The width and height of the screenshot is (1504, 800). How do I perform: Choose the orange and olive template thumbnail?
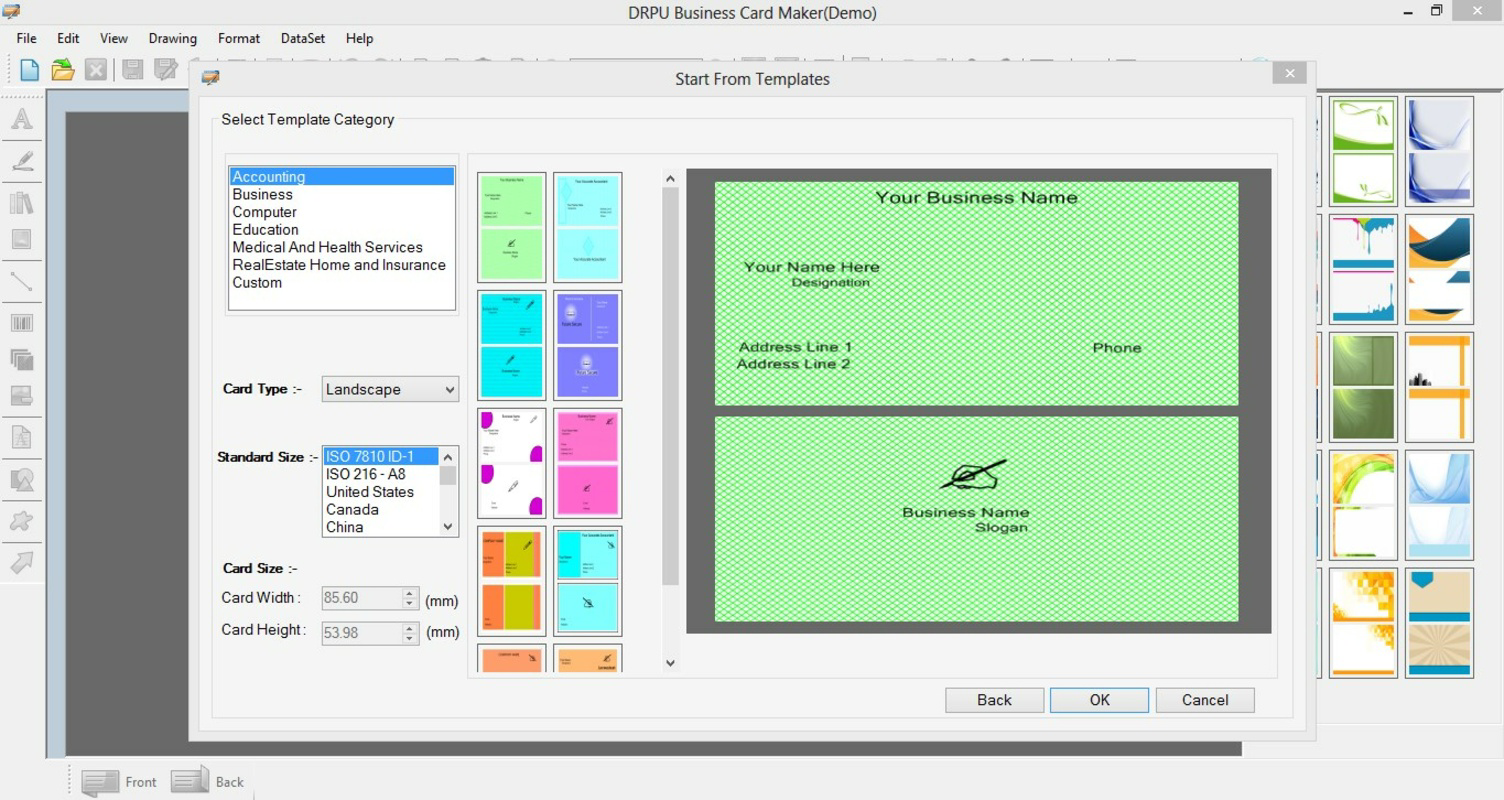[512, 581]
